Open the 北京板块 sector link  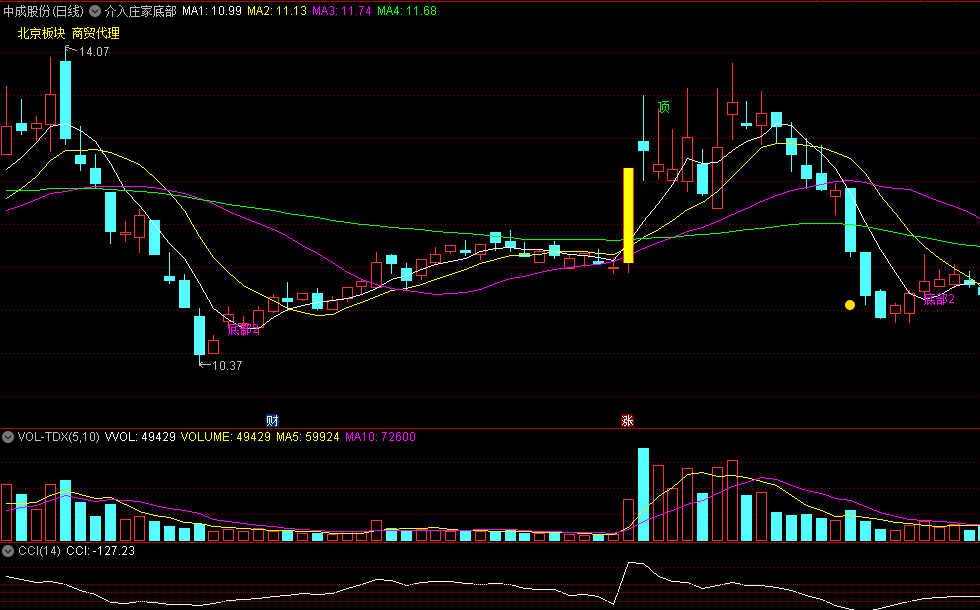[41, 34]
